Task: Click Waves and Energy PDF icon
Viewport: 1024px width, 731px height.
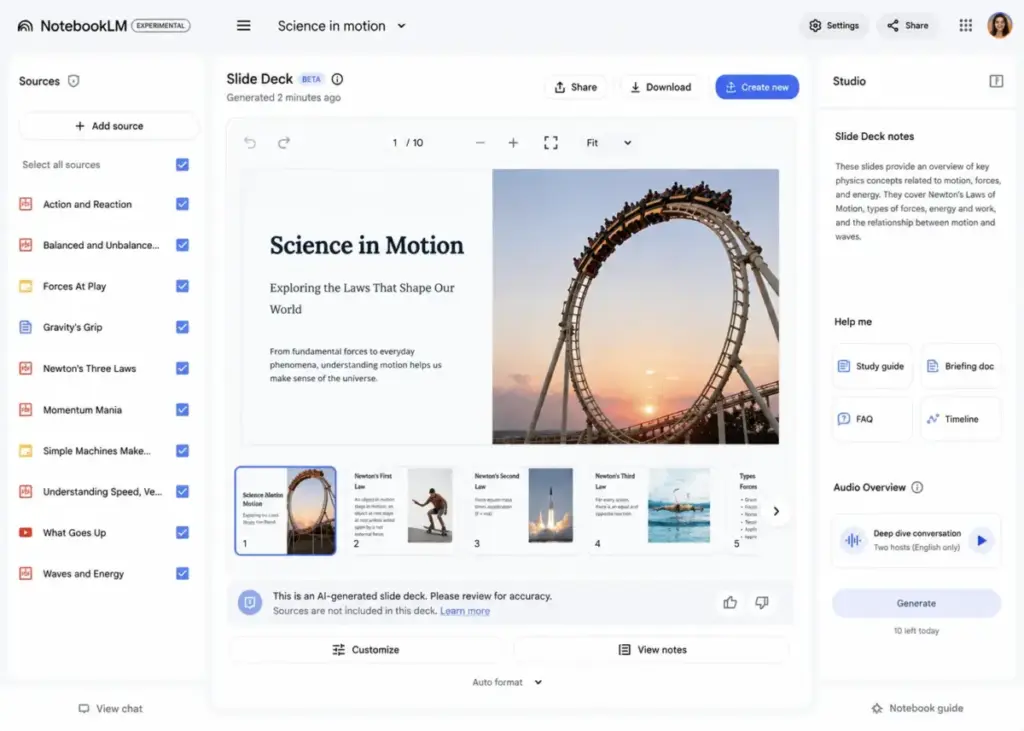Action: tap(25, 574)
